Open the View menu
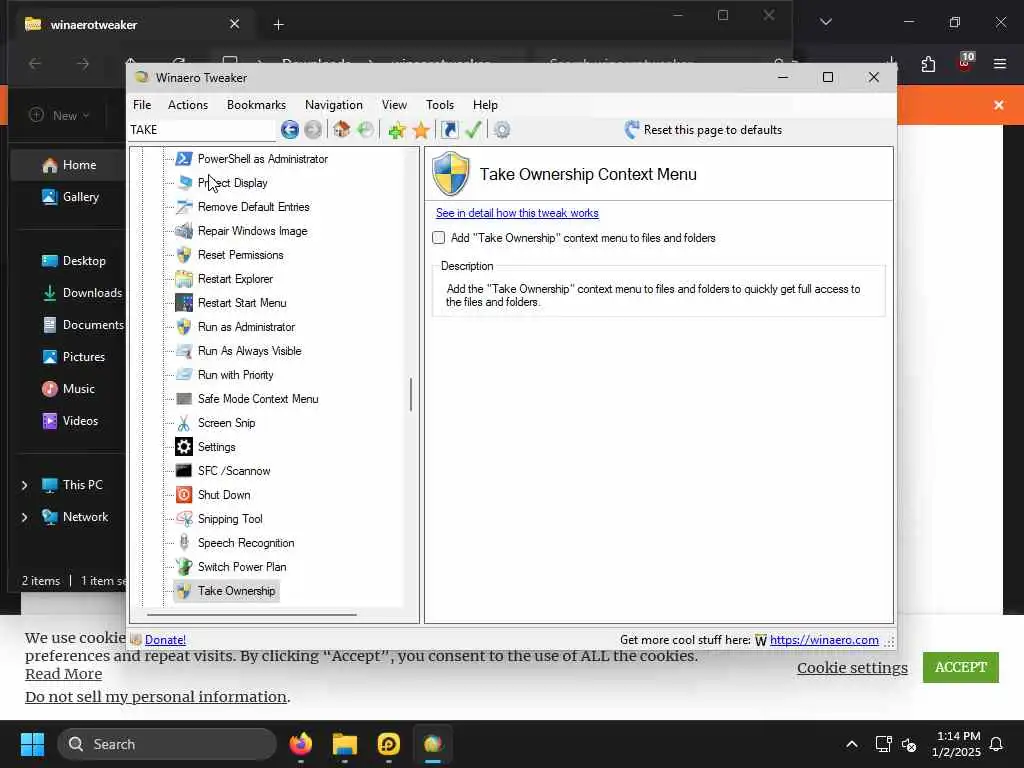The width and height of the screenshot is (1024, 768). click(x=394, y=104)
